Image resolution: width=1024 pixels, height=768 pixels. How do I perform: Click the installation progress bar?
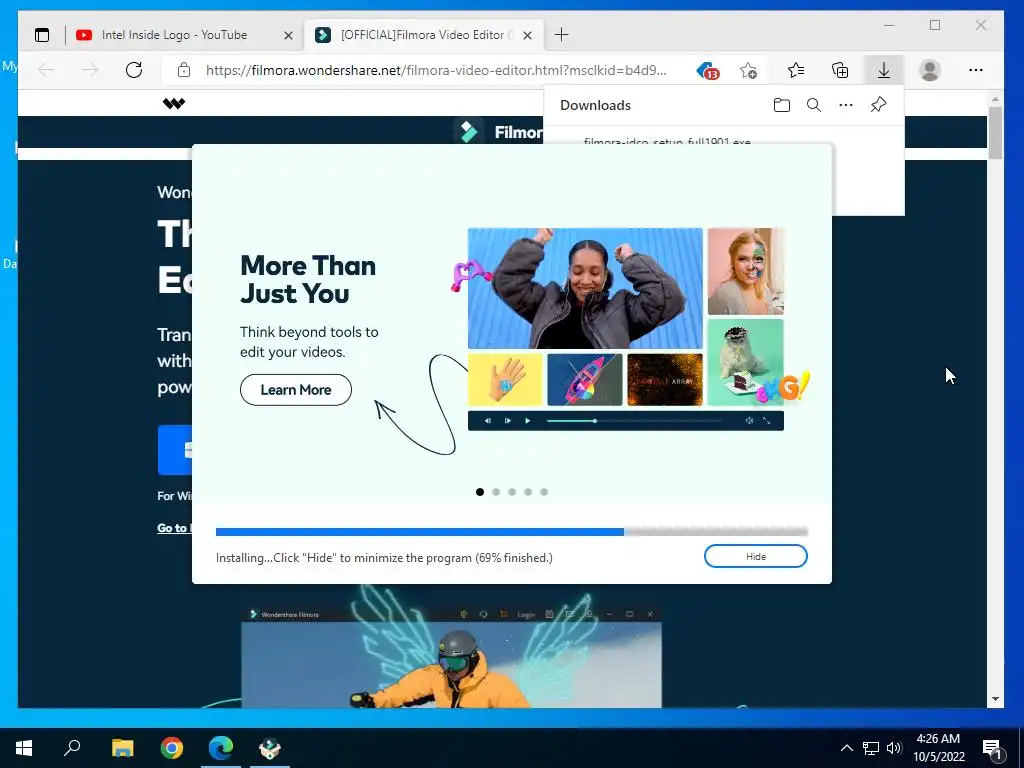click(x=512, y=532)
